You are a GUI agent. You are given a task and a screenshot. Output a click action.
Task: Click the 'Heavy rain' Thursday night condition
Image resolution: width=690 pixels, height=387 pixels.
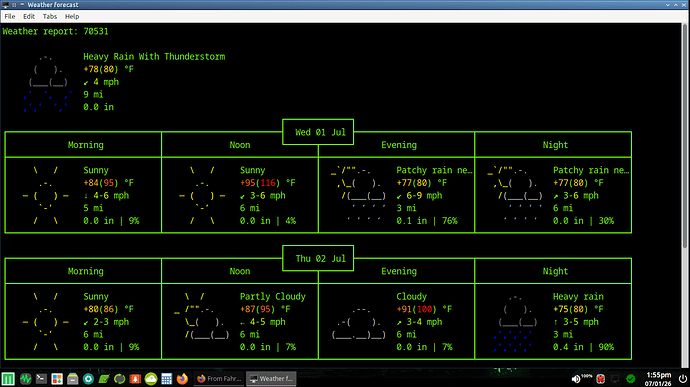pyautogui.click(x=578, y=296)
